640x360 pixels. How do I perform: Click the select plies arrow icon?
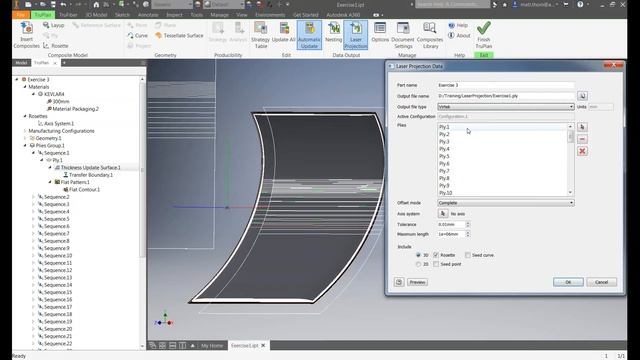coord(582,127)
